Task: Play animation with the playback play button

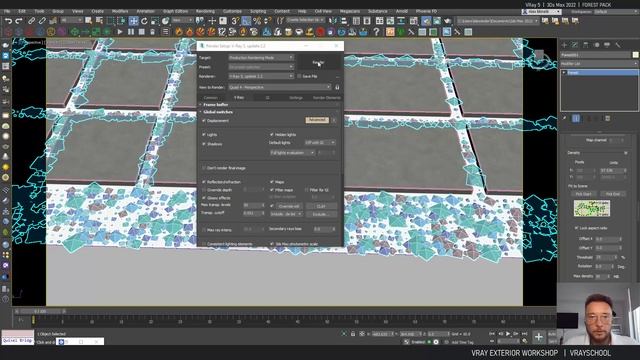Action: point(508,334)
